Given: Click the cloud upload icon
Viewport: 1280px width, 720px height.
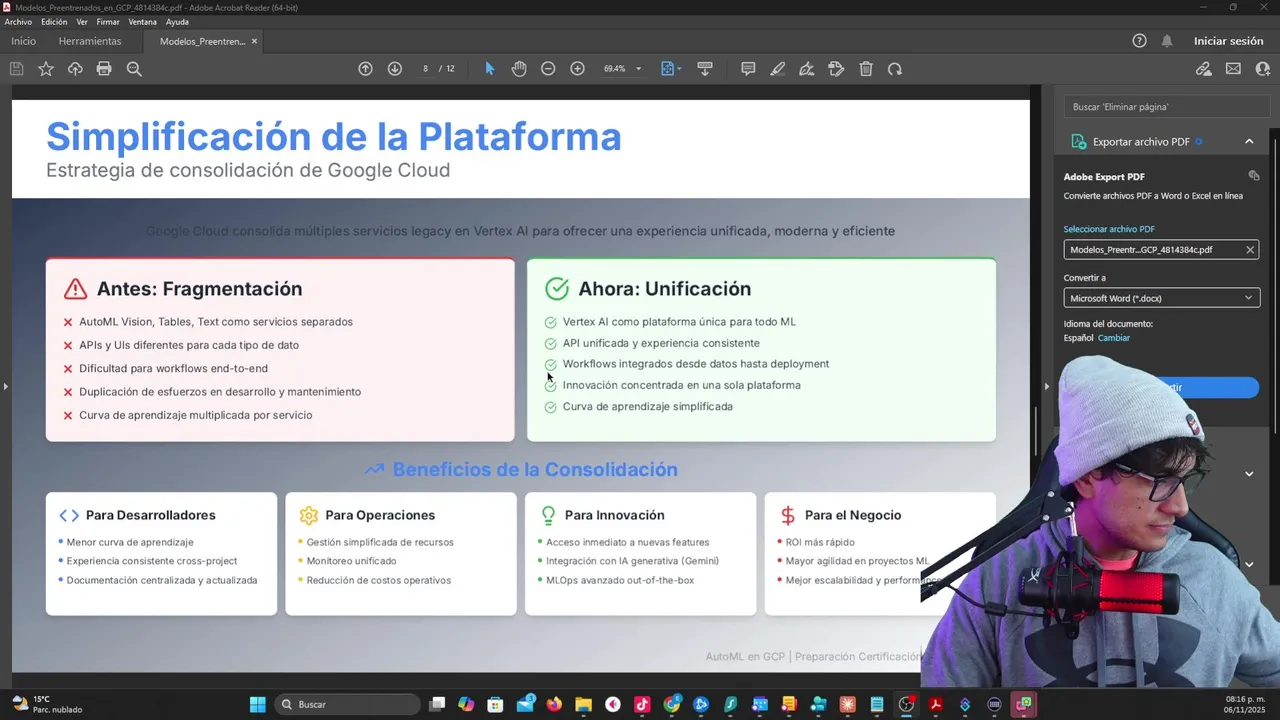Looking at the screenshot, I should tap(75, 69).
